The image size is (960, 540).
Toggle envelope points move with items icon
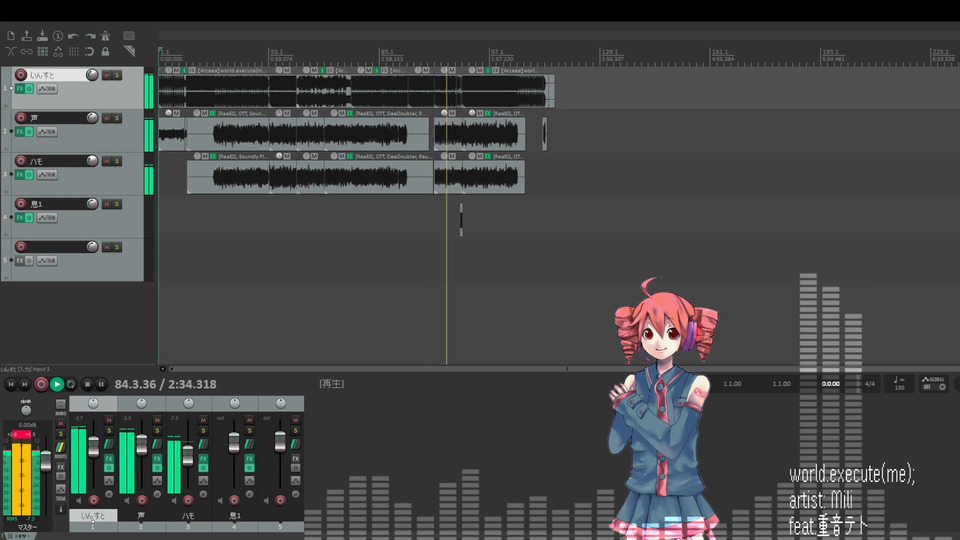tap(58, 51)
